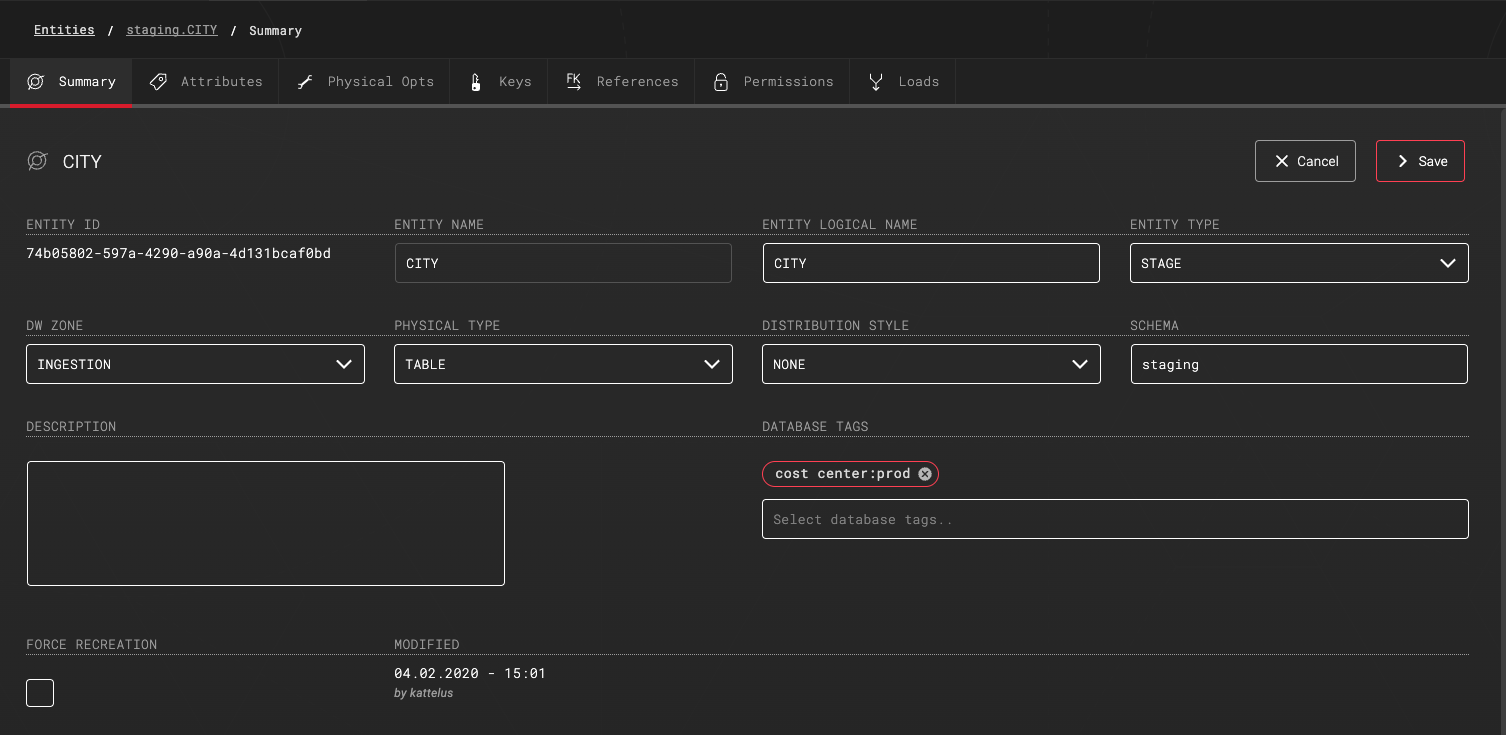Viewport: 1506px width, 735px height.
Task: Remove the cost center:prod database tag
Action: (925, 473)
